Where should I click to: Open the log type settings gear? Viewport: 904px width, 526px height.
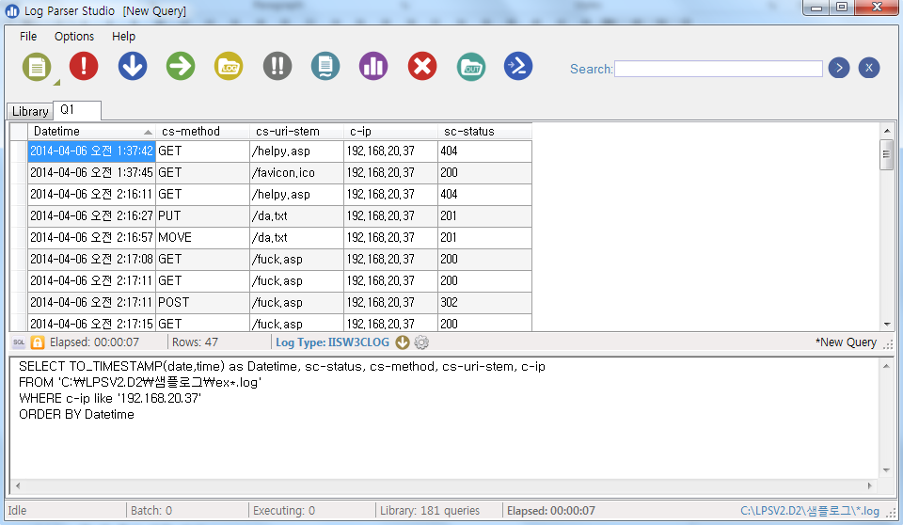pos(421,343)
